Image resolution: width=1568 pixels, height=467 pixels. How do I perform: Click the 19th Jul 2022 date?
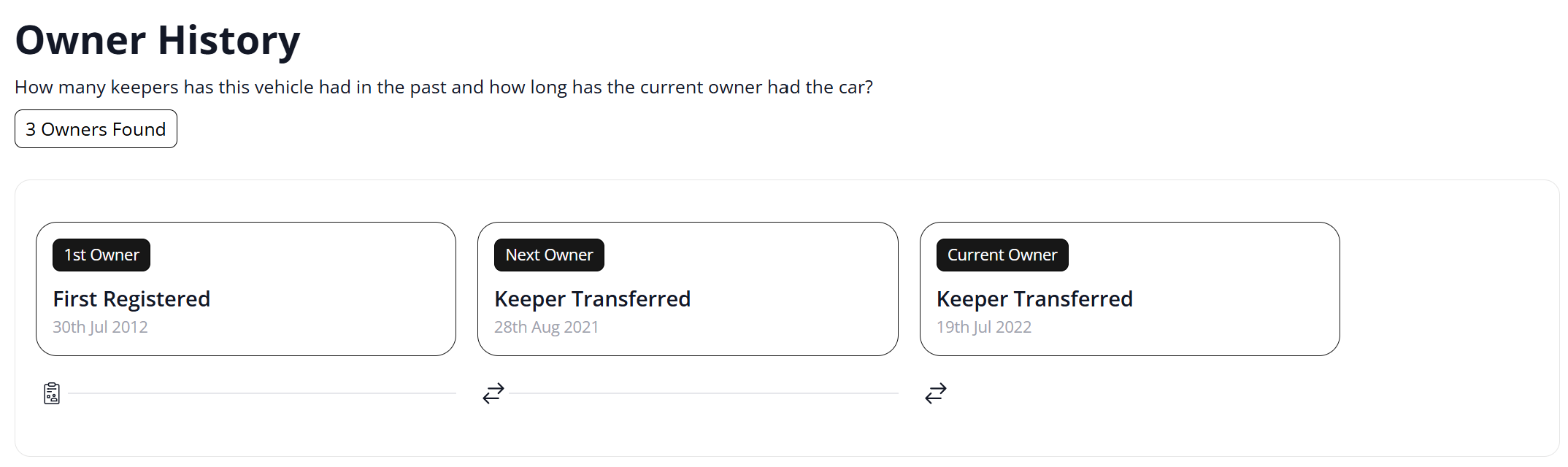(984, 327)
